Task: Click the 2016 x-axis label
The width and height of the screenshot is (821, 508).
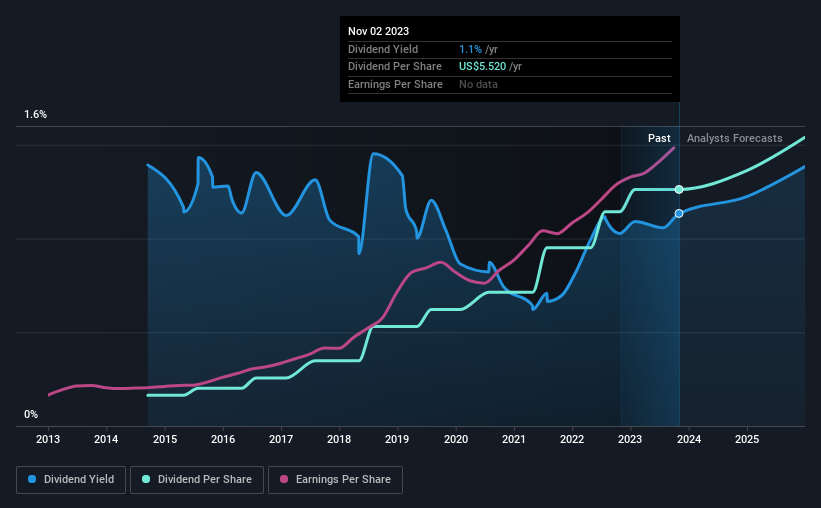Action: pos(223,439)
